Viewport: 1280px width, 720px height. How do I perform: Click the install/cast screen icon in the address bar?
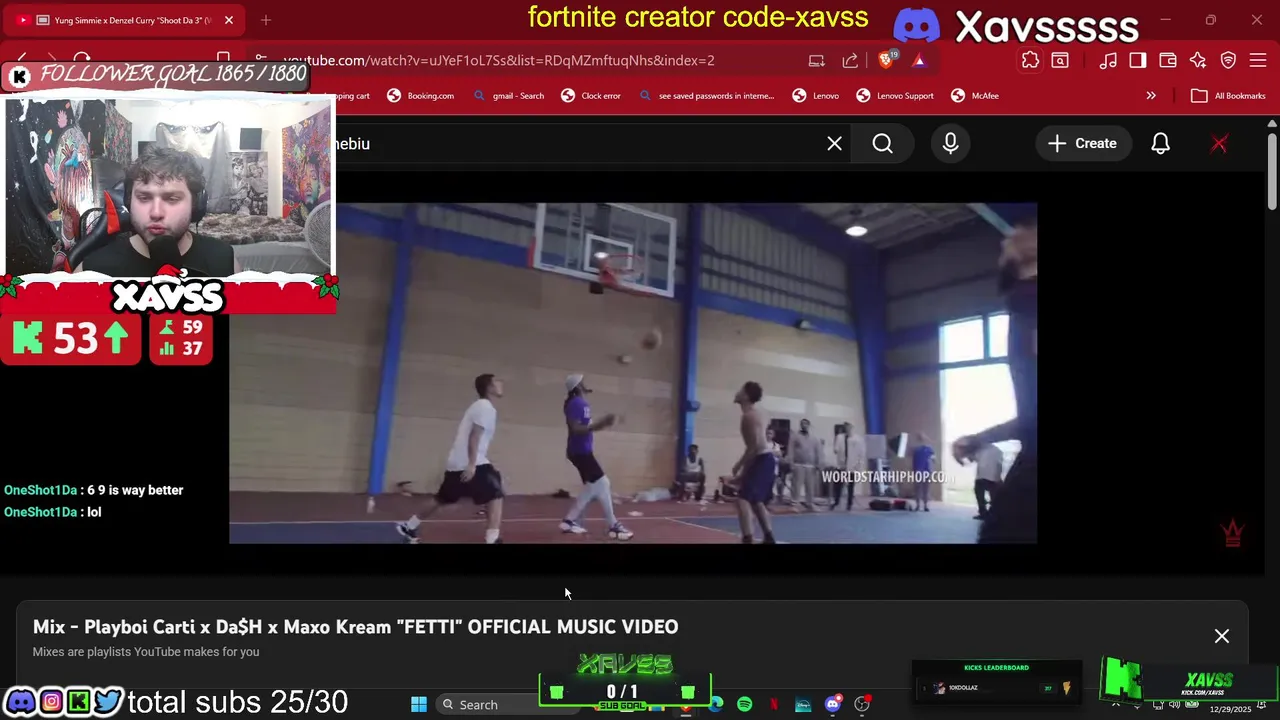(x=817, y=60)
